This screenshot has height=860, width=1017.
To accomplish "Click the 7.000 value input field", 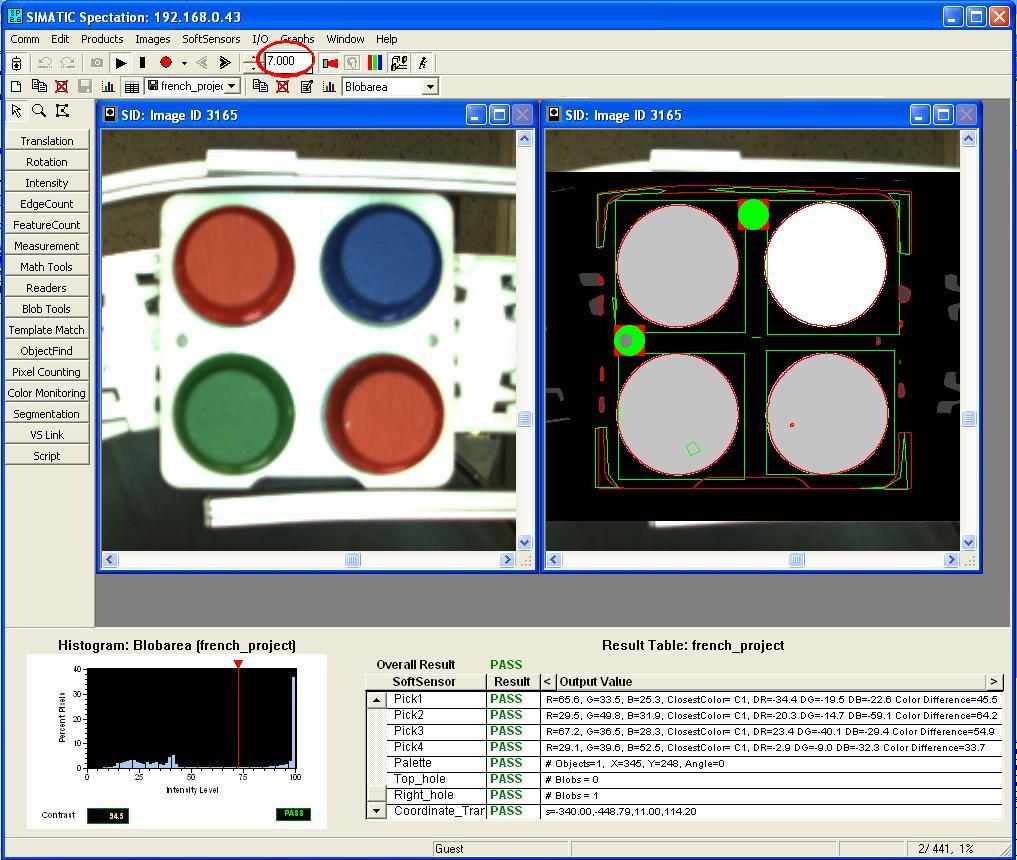I will [x=286, y=62].
